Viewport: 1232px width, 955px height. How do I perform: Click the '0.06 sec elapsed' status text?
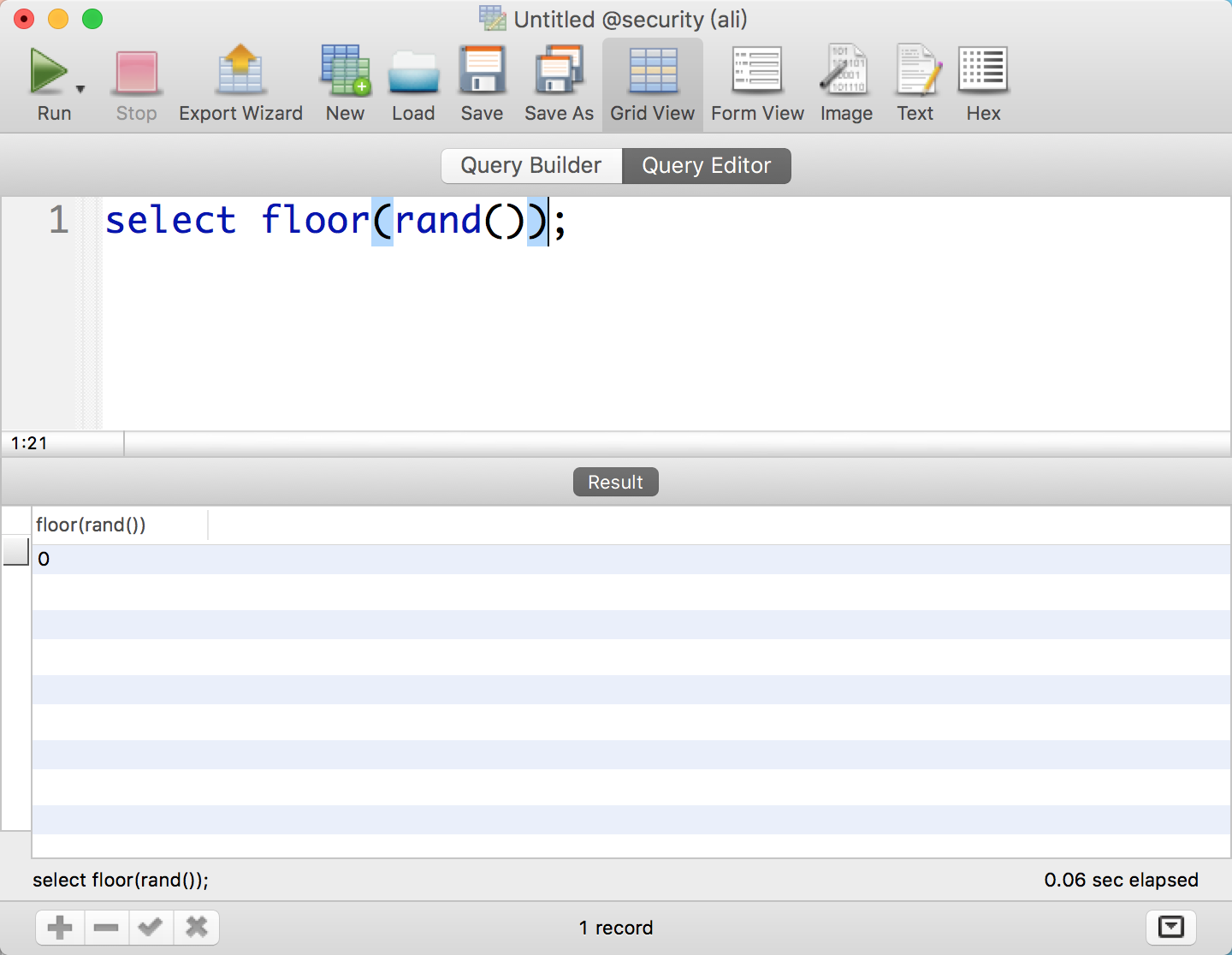point(1121,880)
